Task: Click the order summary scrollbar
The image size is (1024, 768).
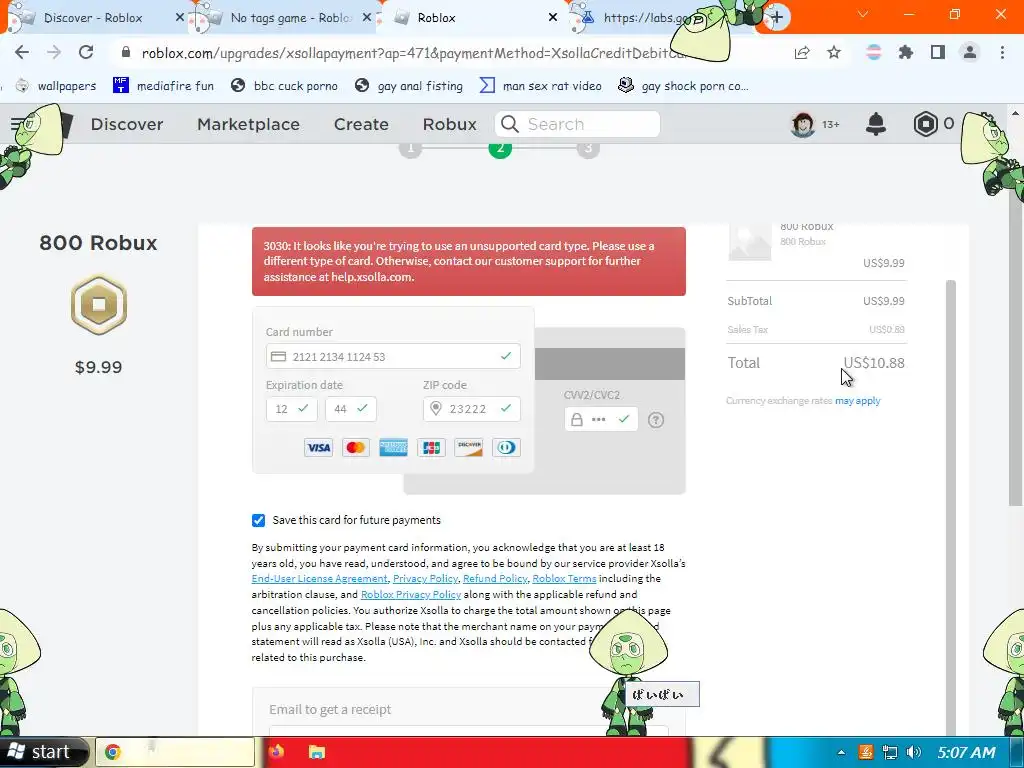Action: click(951, 509)
